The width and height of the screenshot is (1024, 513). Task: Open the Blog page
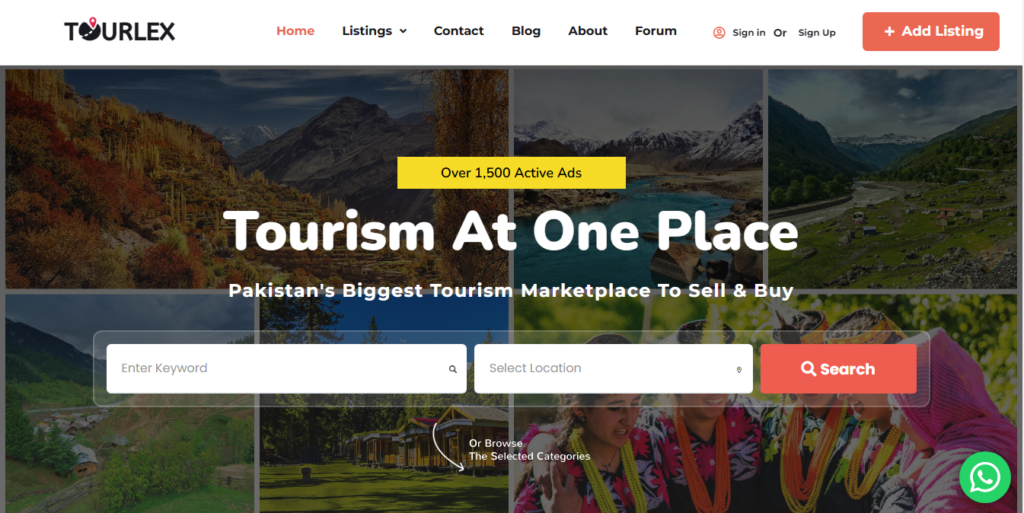coord(526,31)
